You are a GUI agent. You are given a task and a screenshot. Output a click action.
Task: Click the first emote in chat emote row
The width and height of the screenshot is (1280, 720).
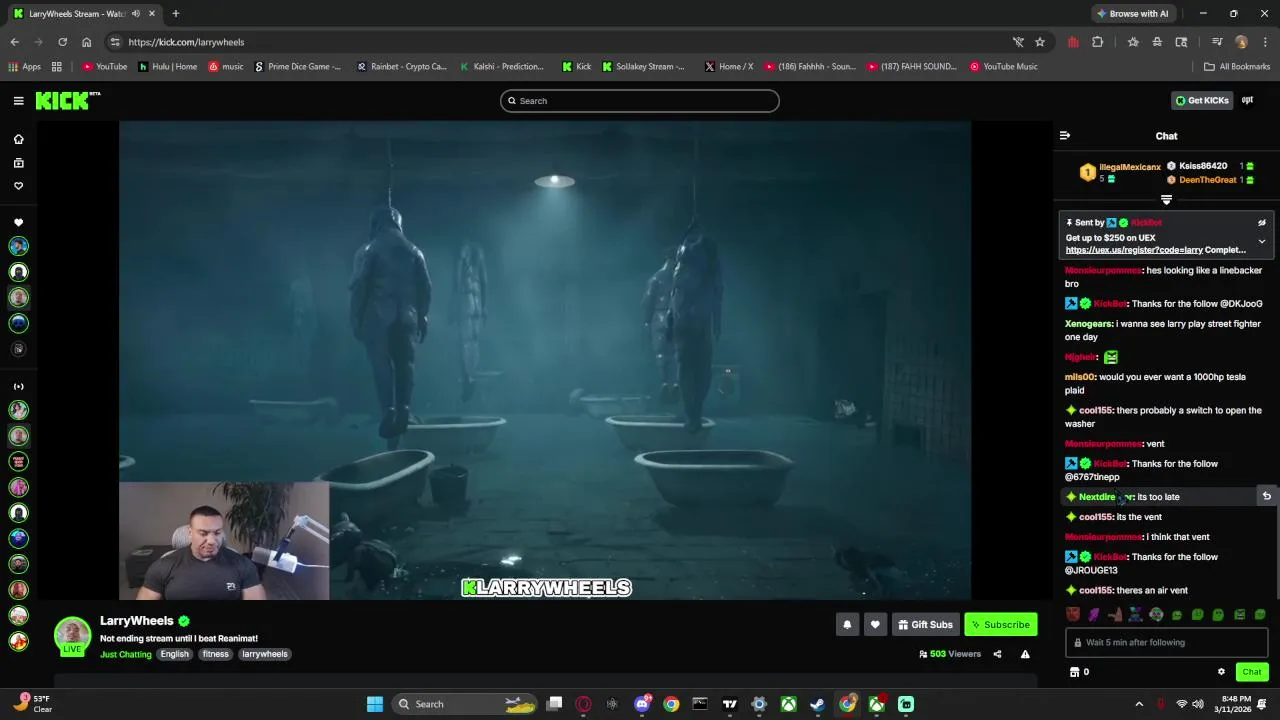tap(1072, 615)
